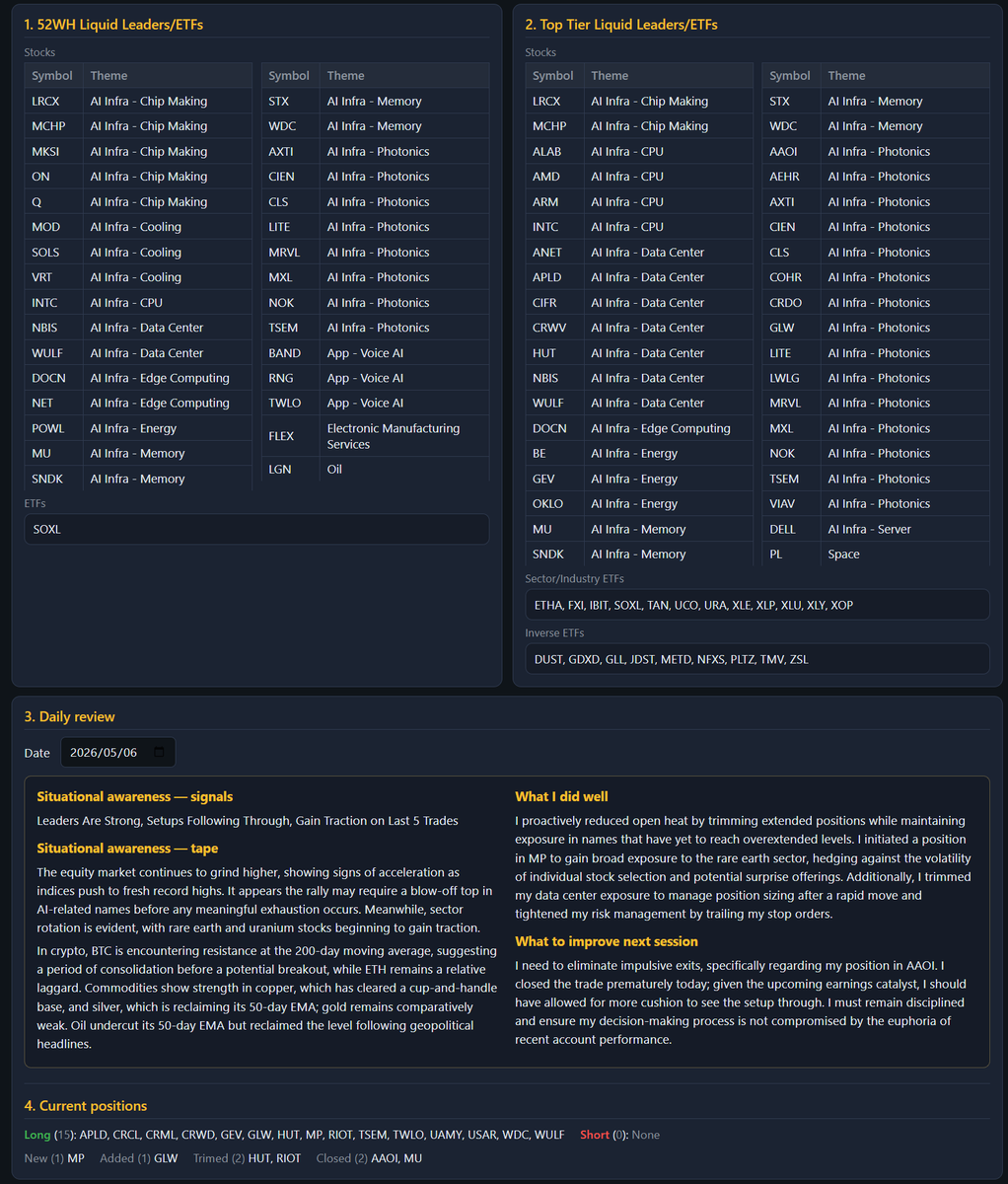Click the Sector/Industry ETFs list box

757,605
